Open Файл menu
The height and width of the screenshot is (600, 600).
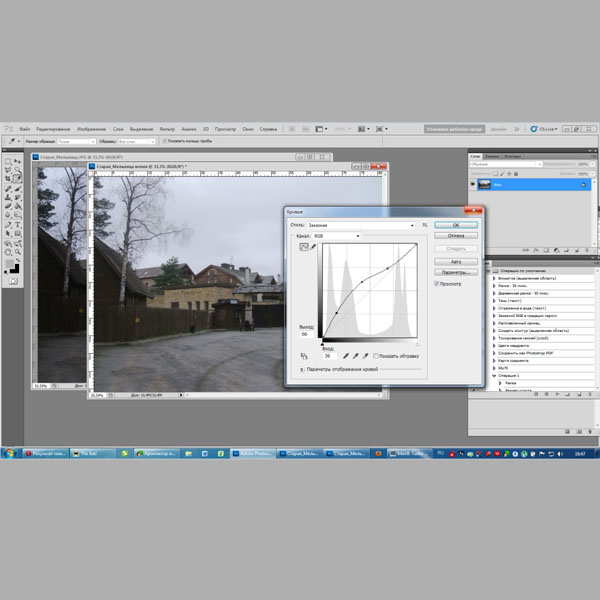24,129
